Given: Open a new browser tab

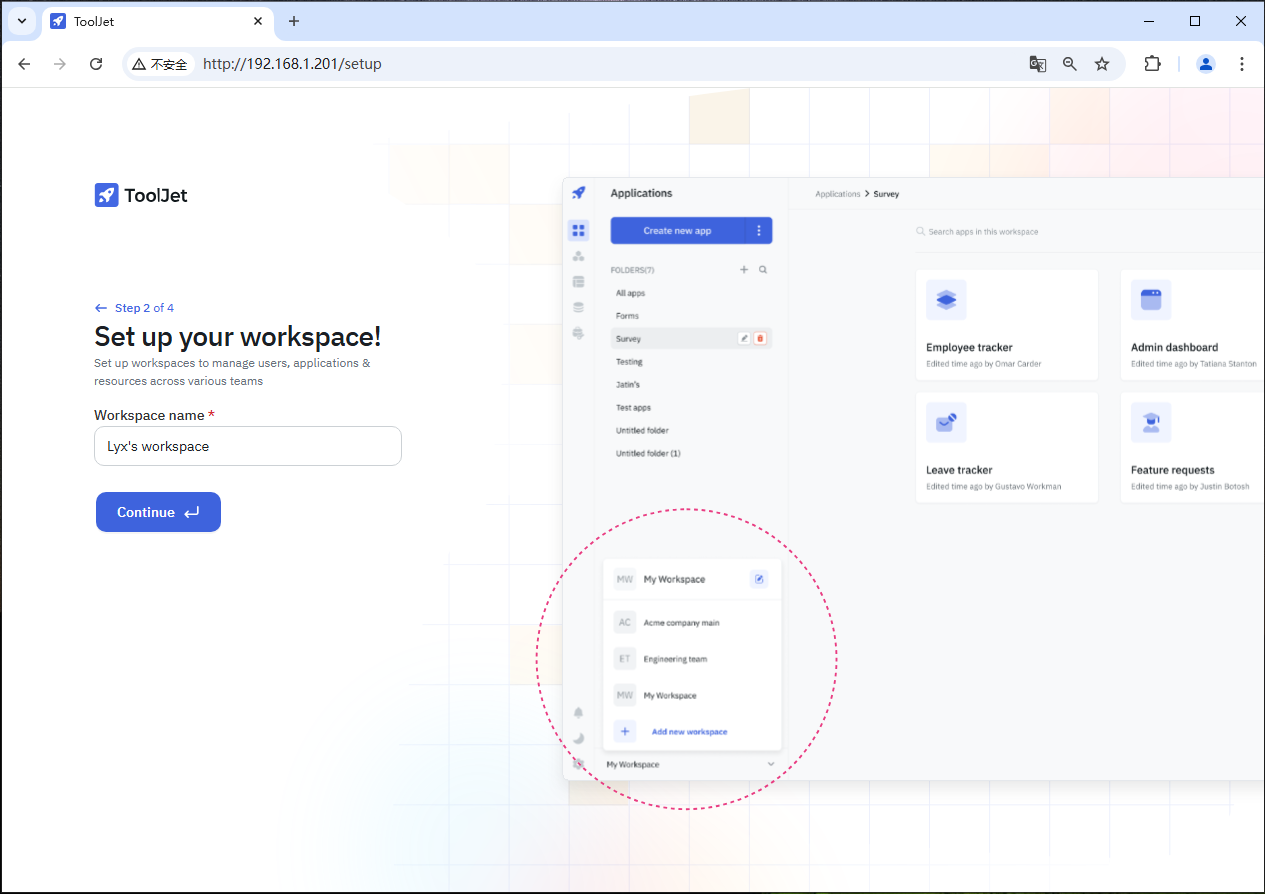Looking at the screenshot, I should tap(293, 21).
